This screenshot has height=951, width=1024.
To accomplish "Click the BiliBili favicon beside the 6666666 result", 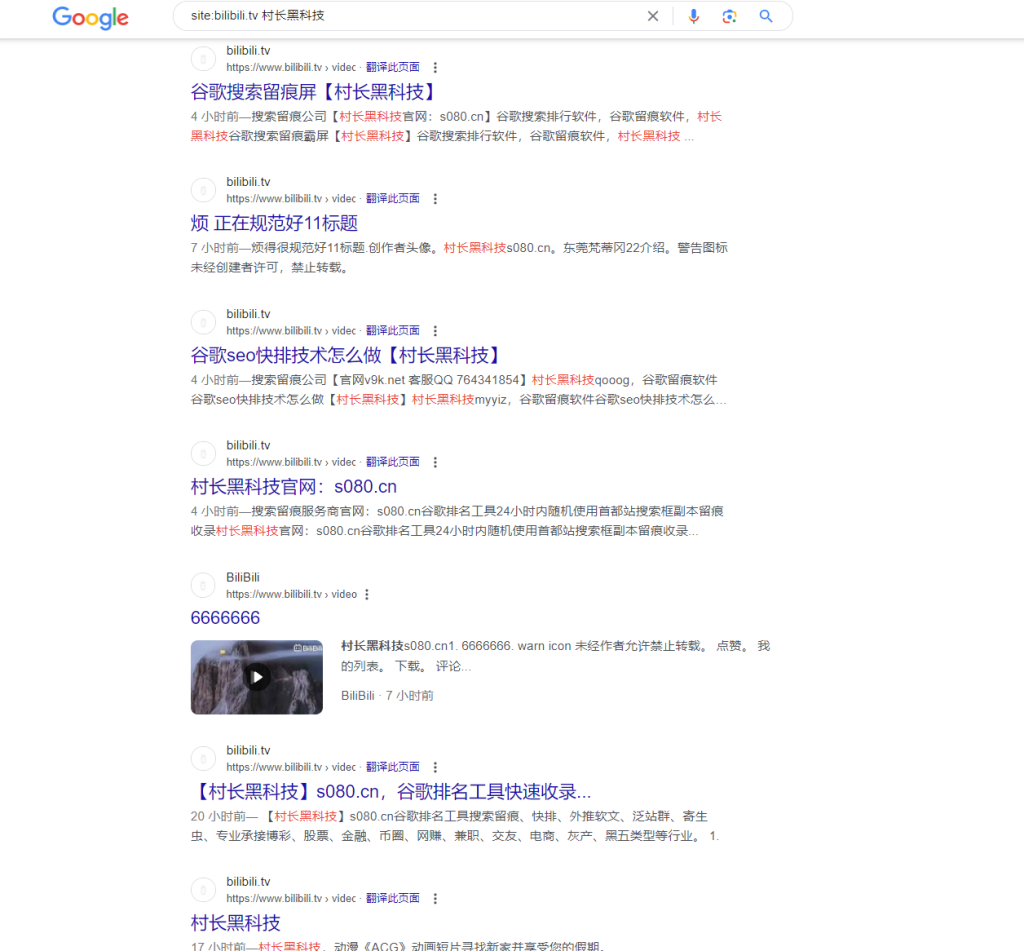I will tap(203, 585).
